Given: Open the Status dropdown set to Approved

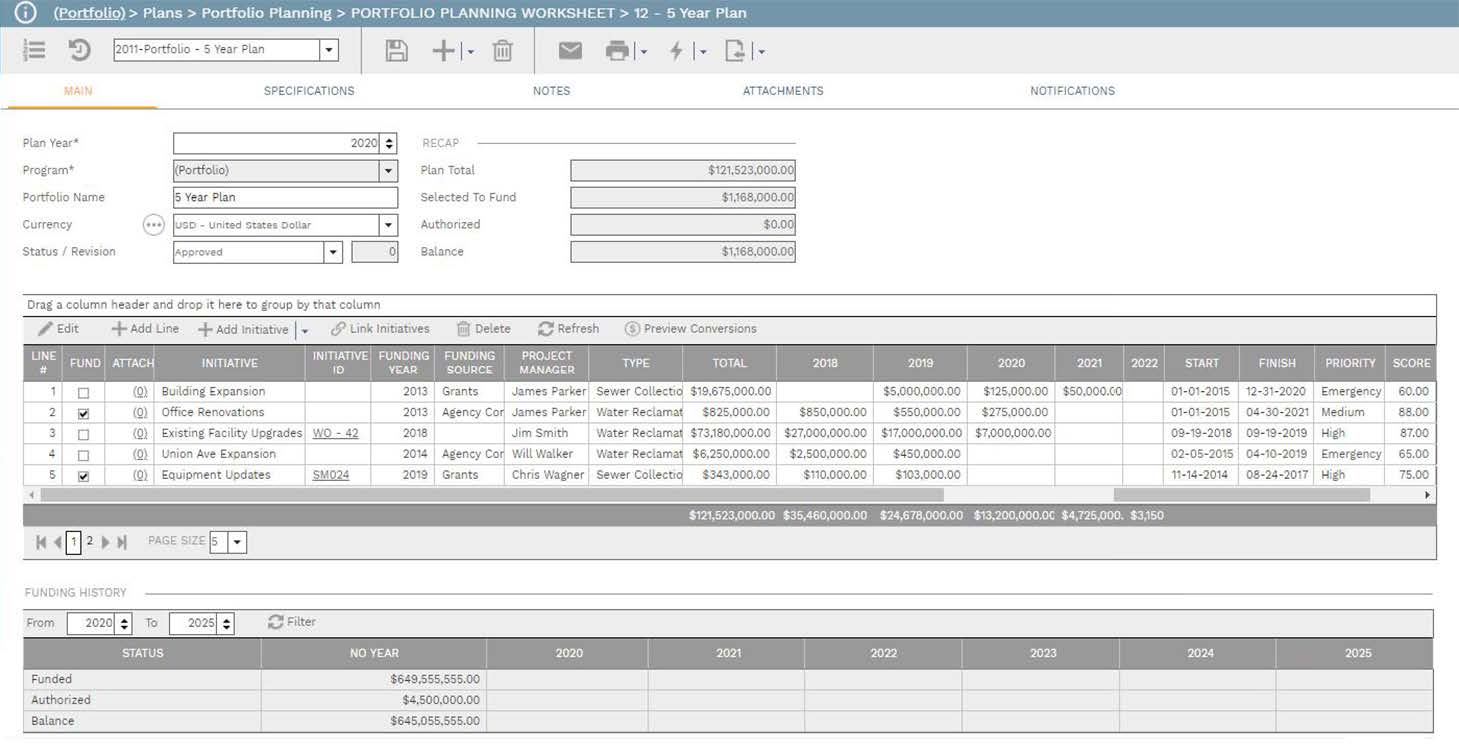Looking at the screenshot, I should pyautogui.click(x=333, y=252).
